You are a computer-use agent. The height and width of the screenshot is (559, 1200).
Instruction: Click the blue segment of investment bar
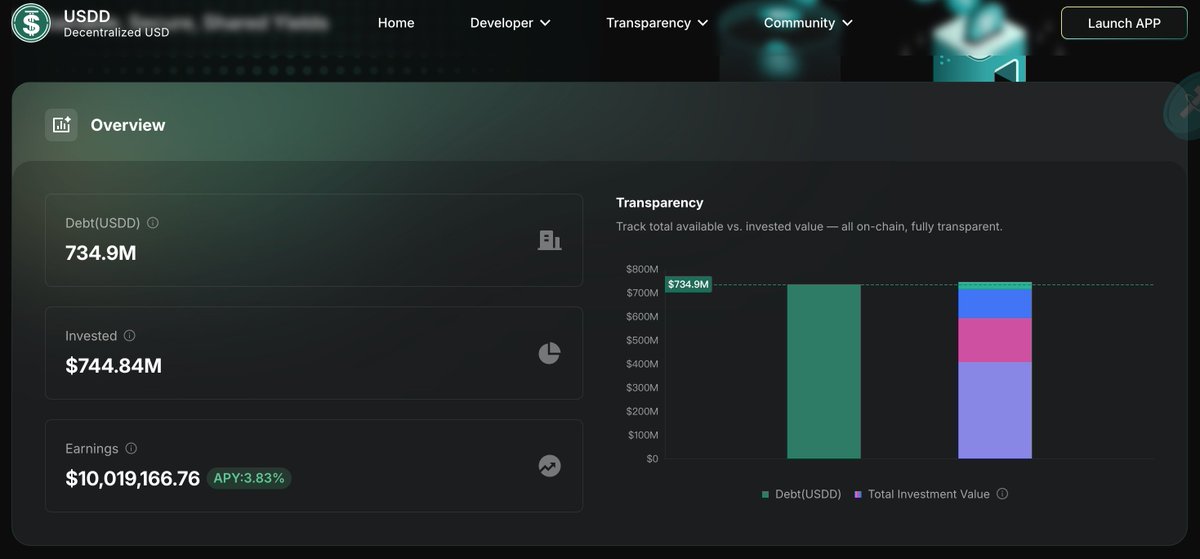click(x=995, y=304)
